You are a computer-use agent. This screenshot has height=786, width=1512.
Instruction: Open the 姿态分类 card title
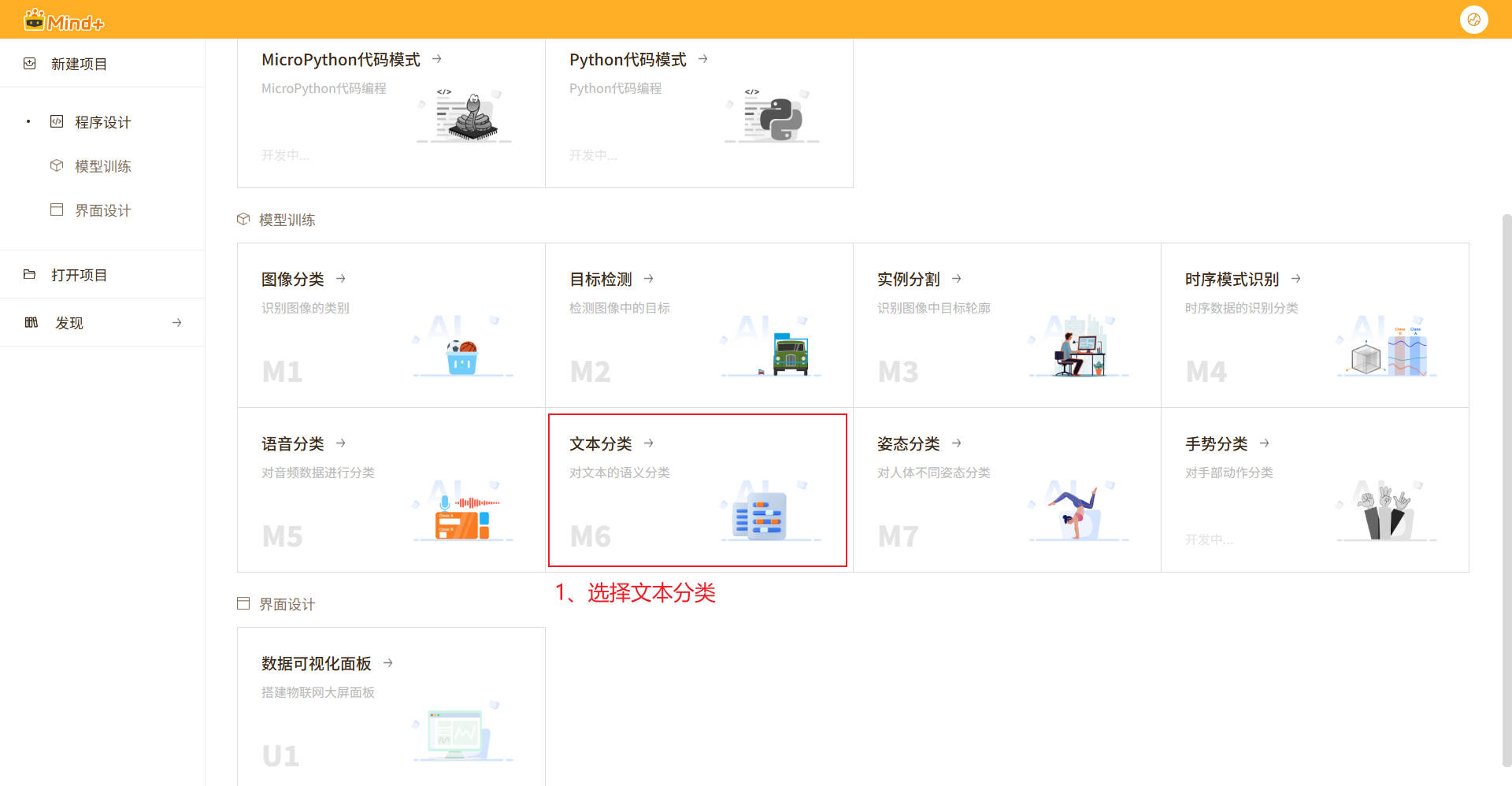click(x=909, y=444)
